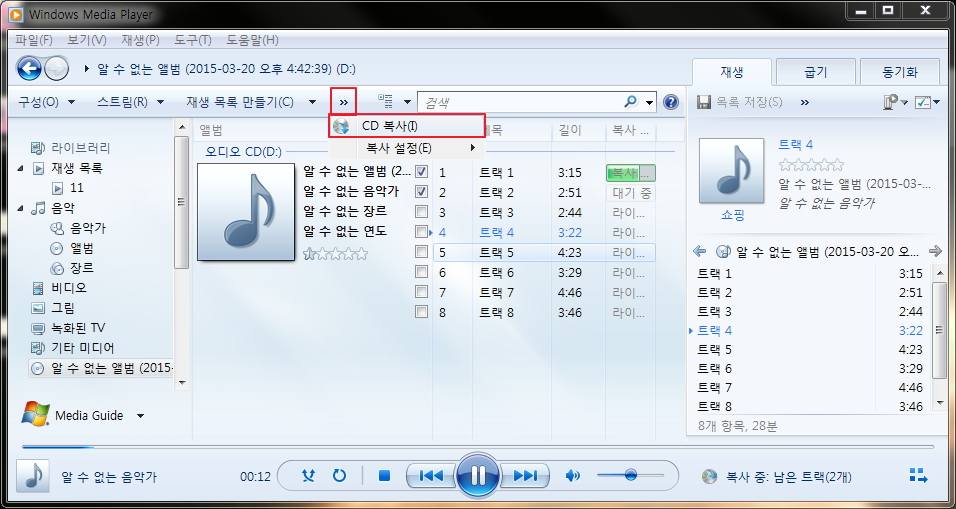Open 파일(F) menu
This screenshot has height=509, width=956.
[34, 40]
